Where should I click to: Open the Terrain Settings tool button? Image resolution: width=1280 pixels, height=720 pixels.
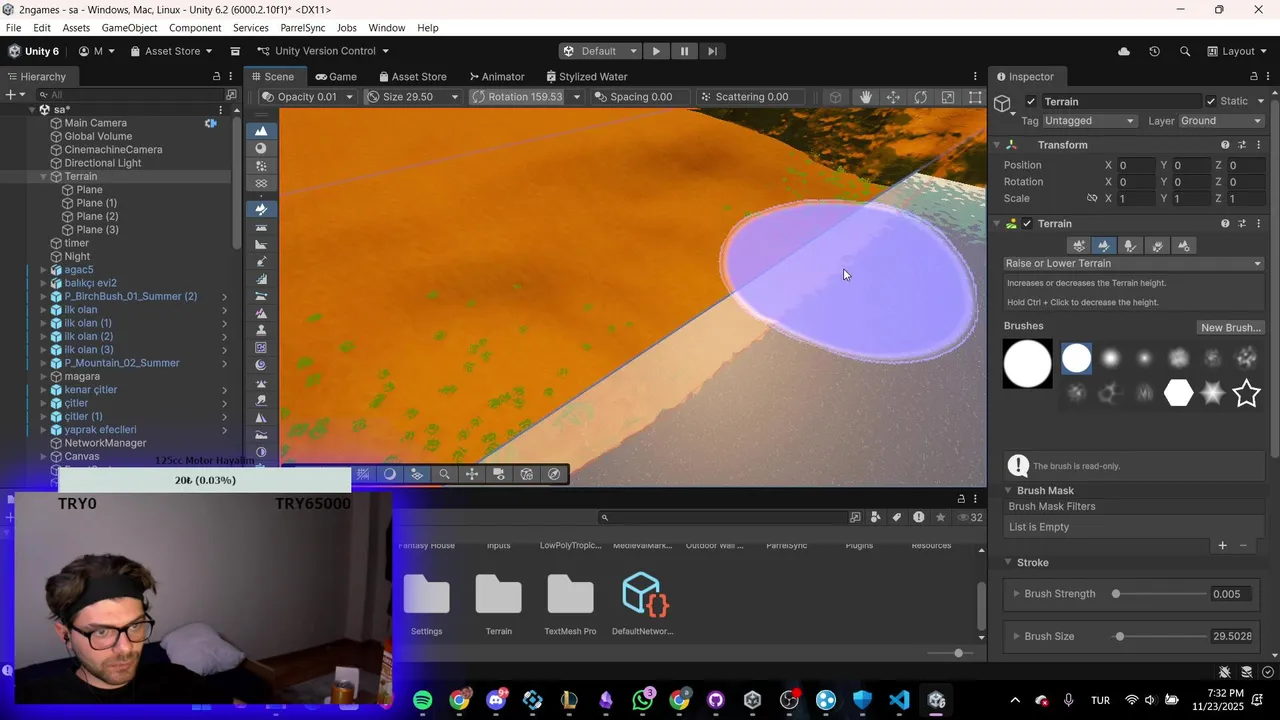1184,246
